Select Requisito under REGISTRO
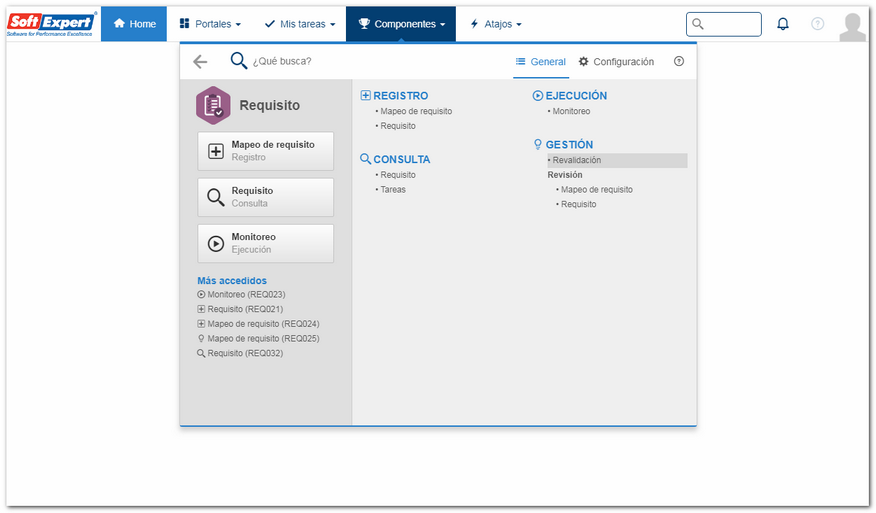Image resolution: width=876 pixels, height=513 pixels. (397, 126)
